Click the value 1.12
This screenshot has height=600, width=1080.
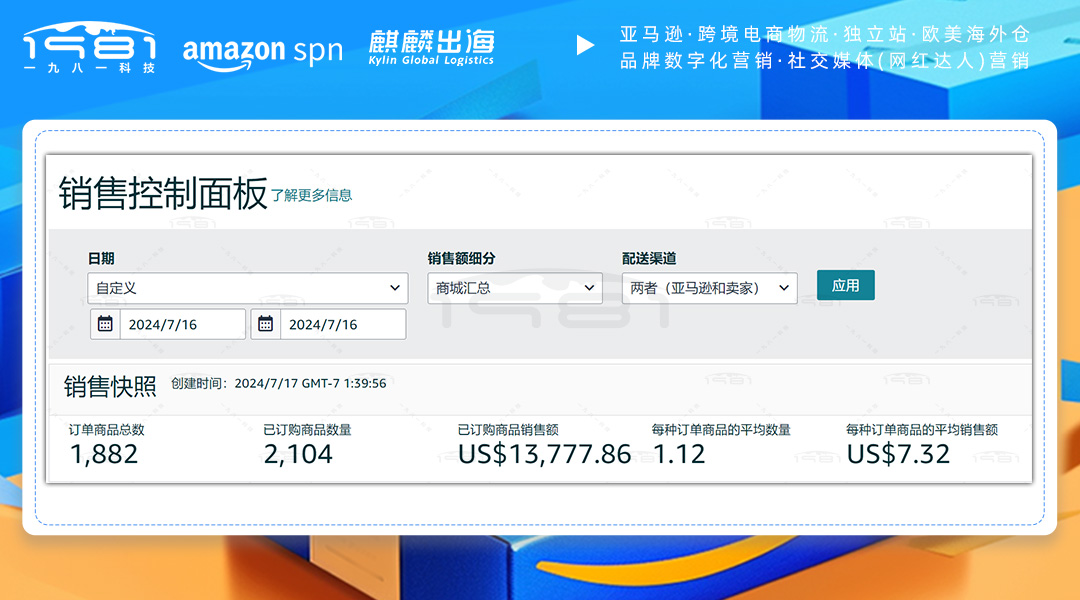(x=678, y=454)
